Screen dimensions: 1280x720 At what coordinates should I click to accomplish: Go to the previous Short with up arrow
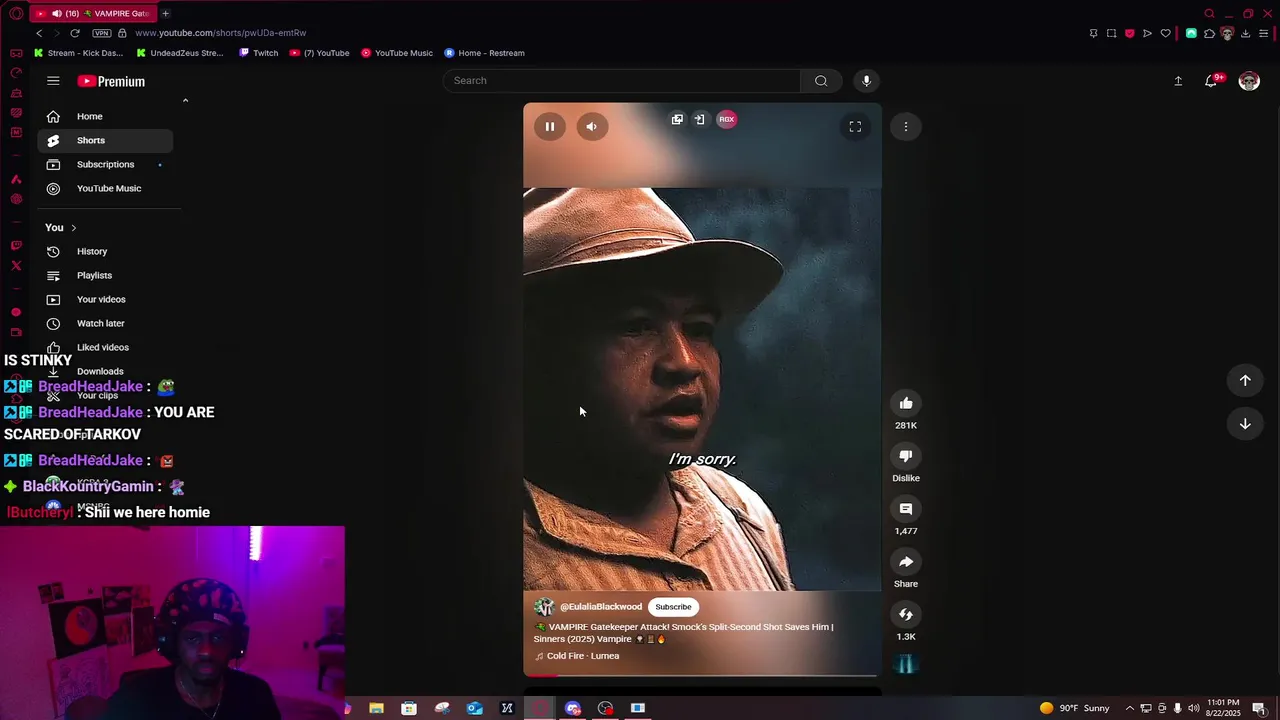pyautogui.click(x=1245, y=380)
